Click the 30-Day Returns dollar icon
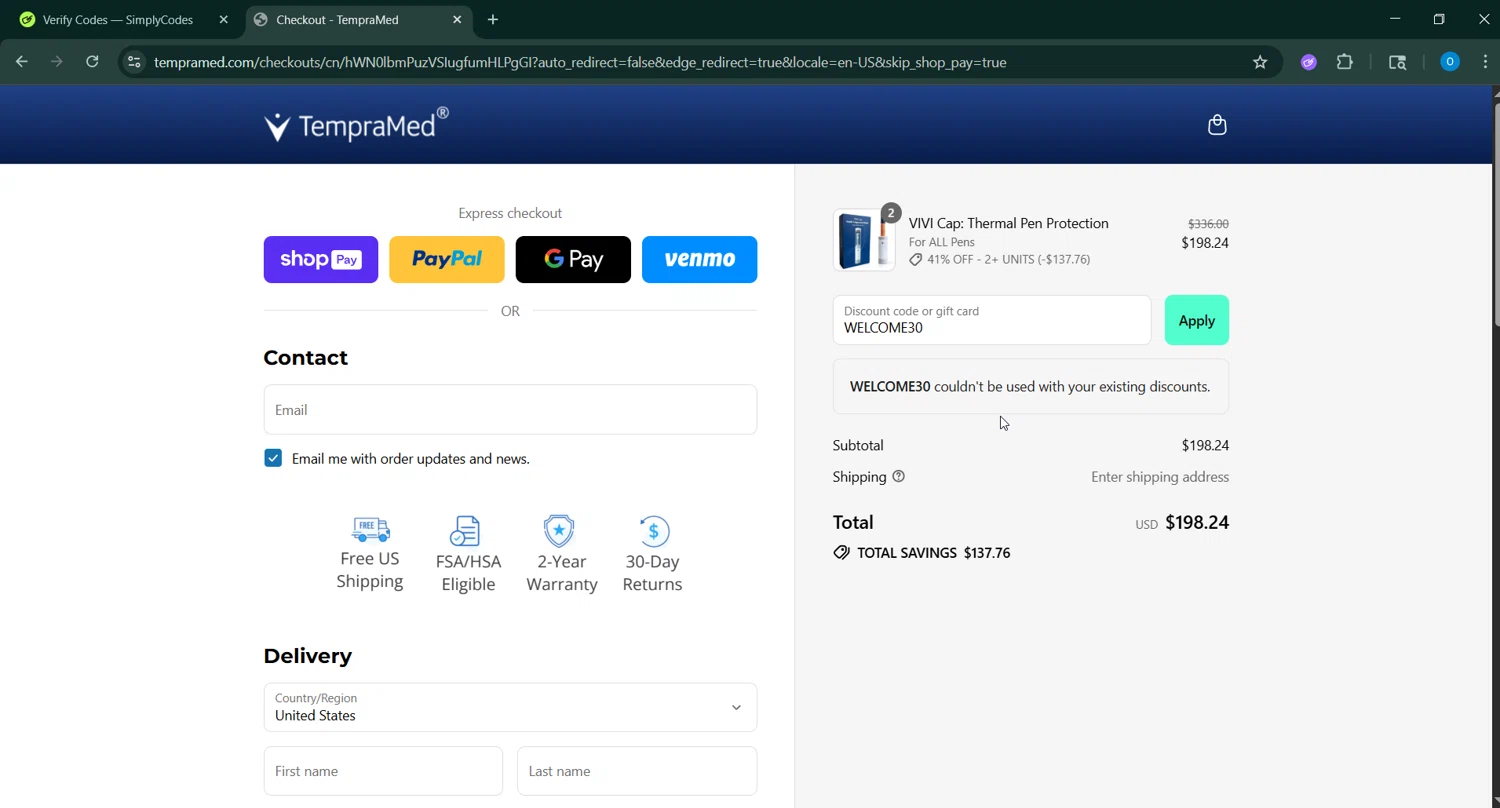 (653, 531)
